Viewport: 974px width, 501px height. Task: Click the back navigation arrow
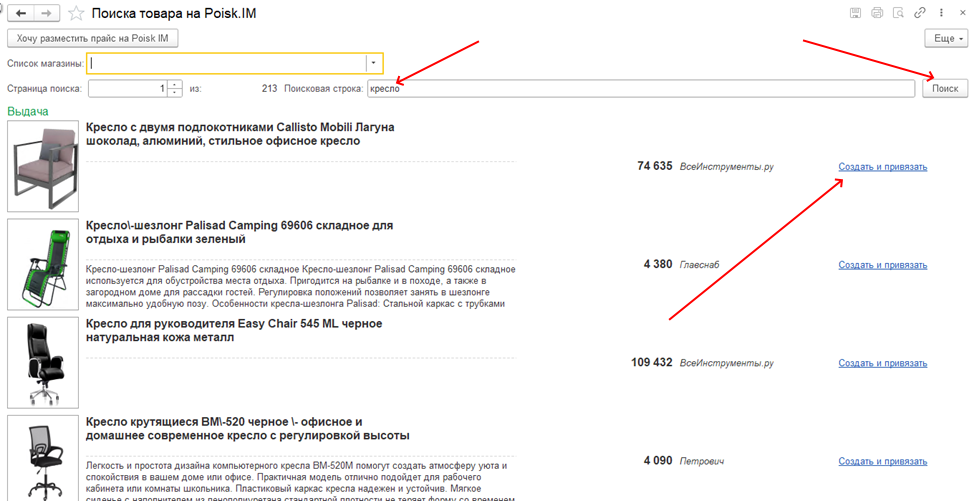click(x=21, y=15)
